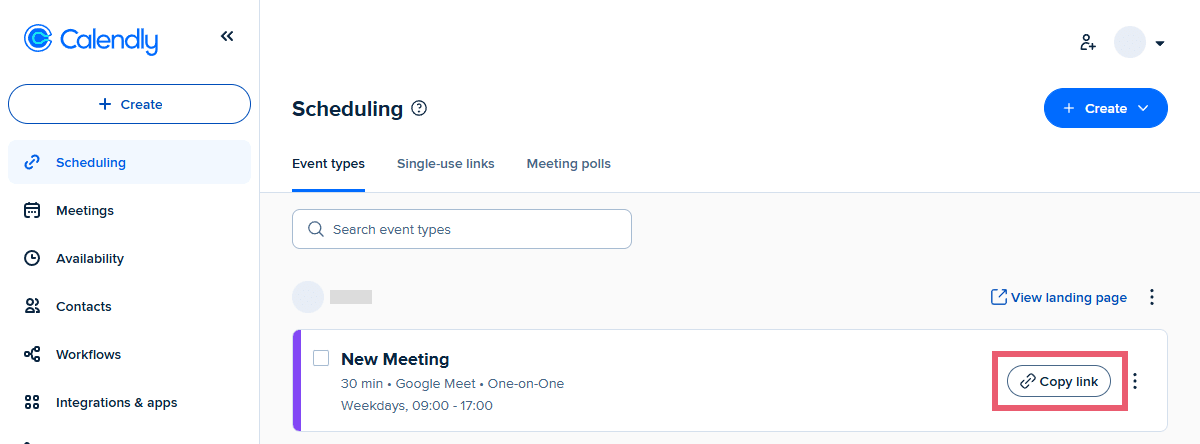1200x444 pixels.
Task: Open the user section three-dot menu
Action: click(x=1152, y=297)
